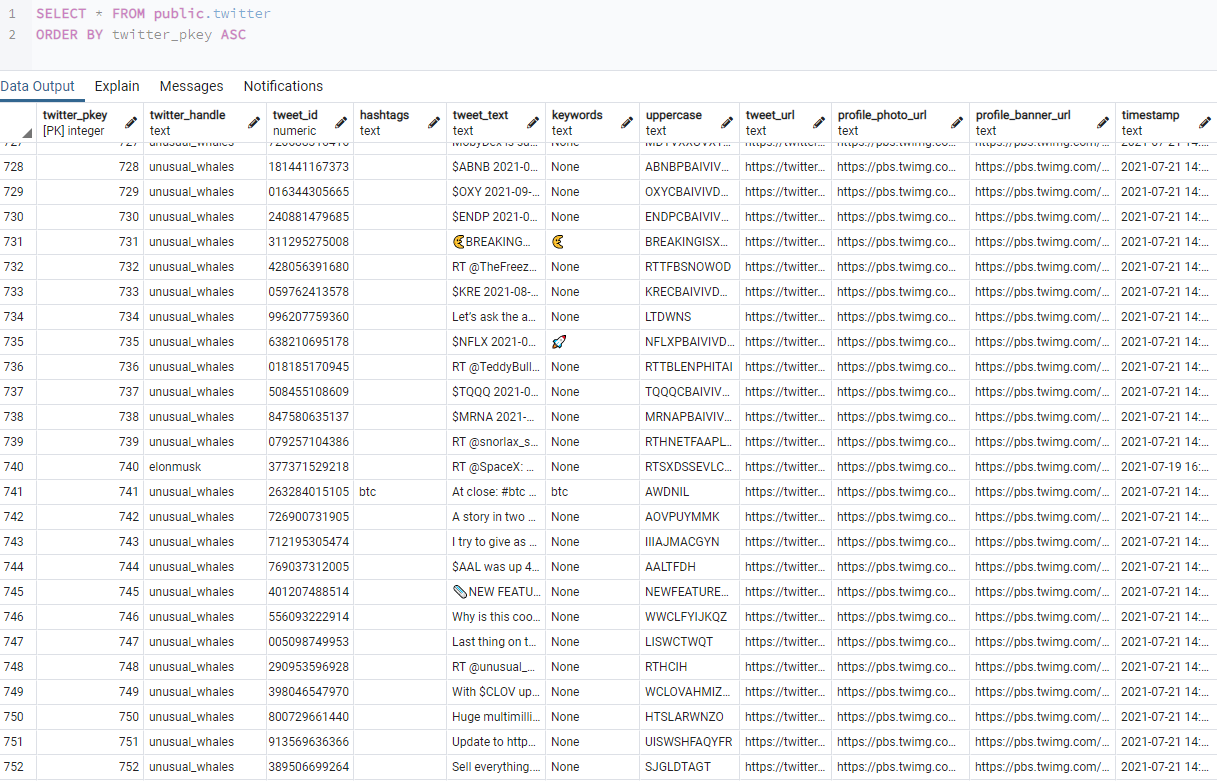Image resolution: width=1217 pixels, height=781 pixels.
Task: Click tweet text '$NFLX 2021-0...'
Action: click(495, 342)
